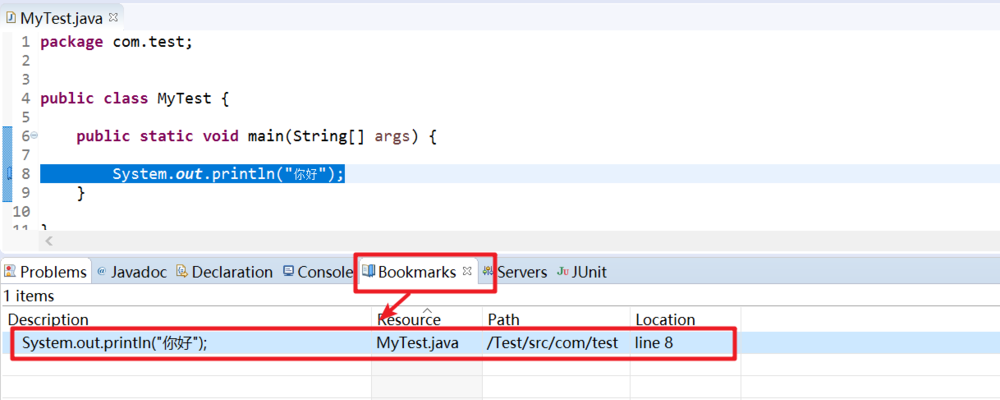This screenshot has height=400, width=1000.
Task: Switch to the Javadoc tab
Action: 132,272
